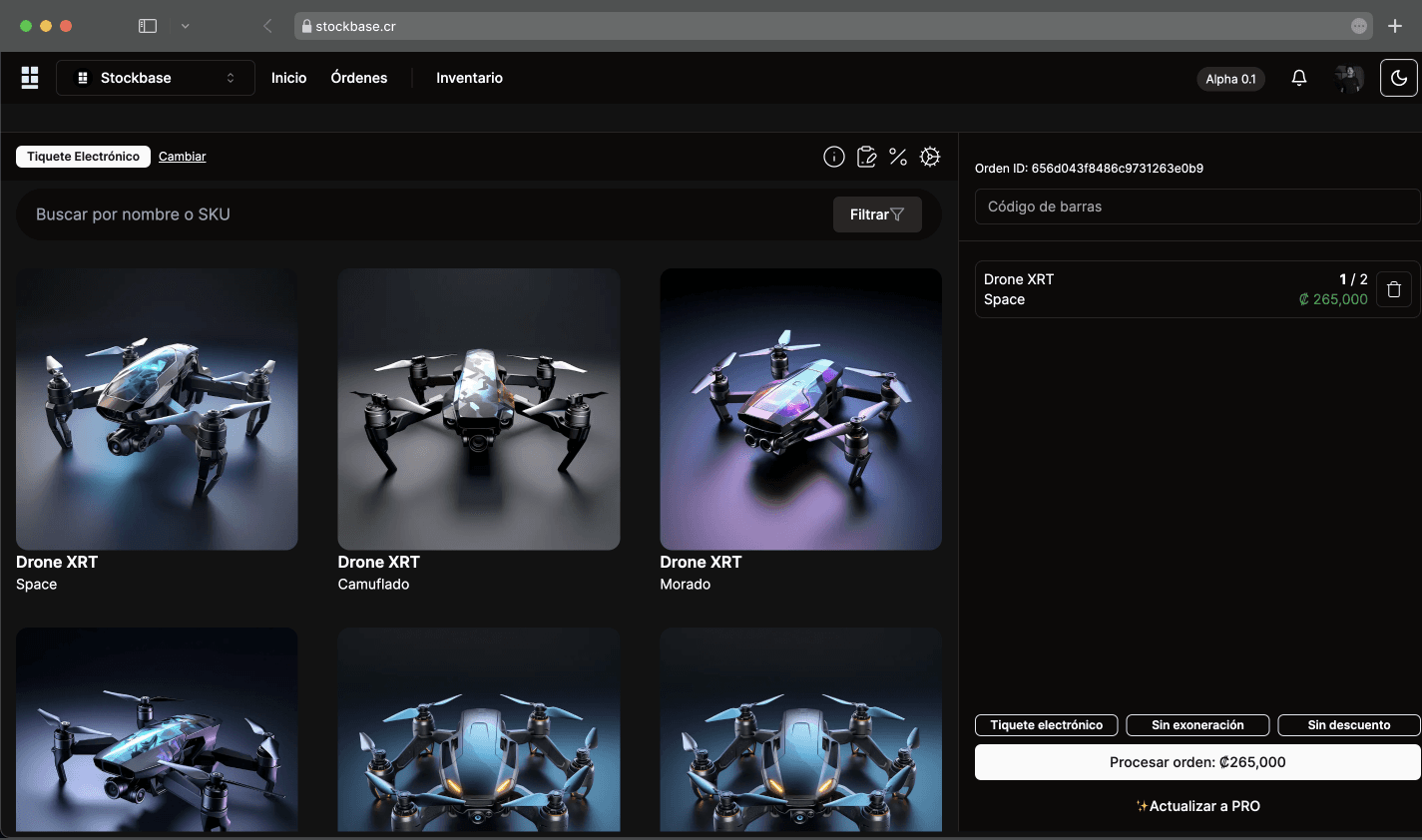Click the Tiquete Electrónico badge
1422x840 pixels.
click(84, 157)
